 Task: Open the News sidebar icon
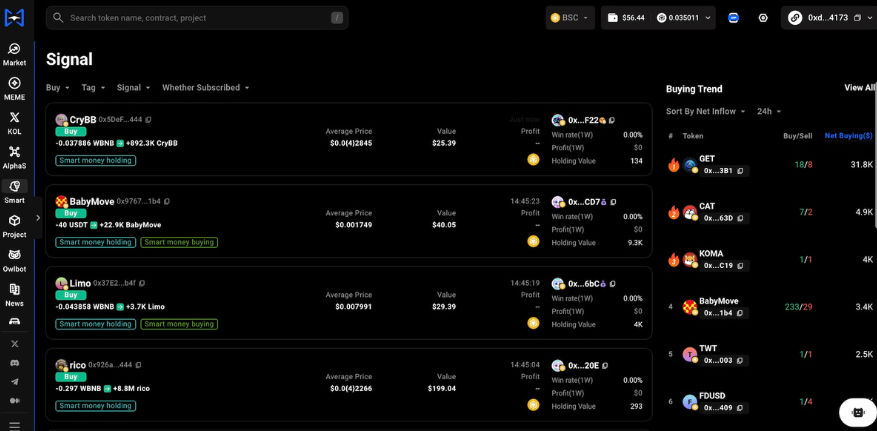[x=14, y=294]
